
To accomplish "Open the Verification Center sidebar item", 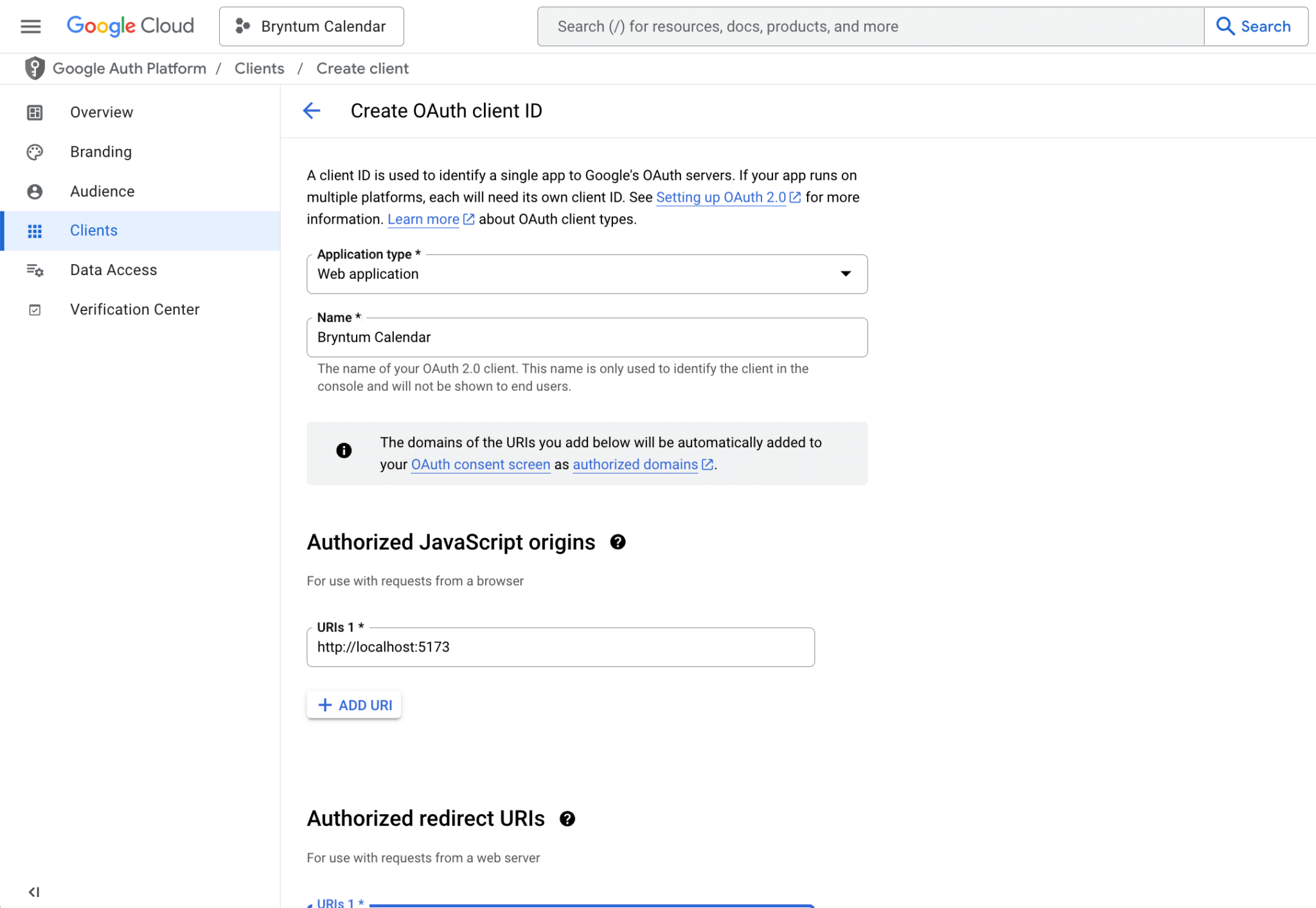I will (x=140, y=310).
